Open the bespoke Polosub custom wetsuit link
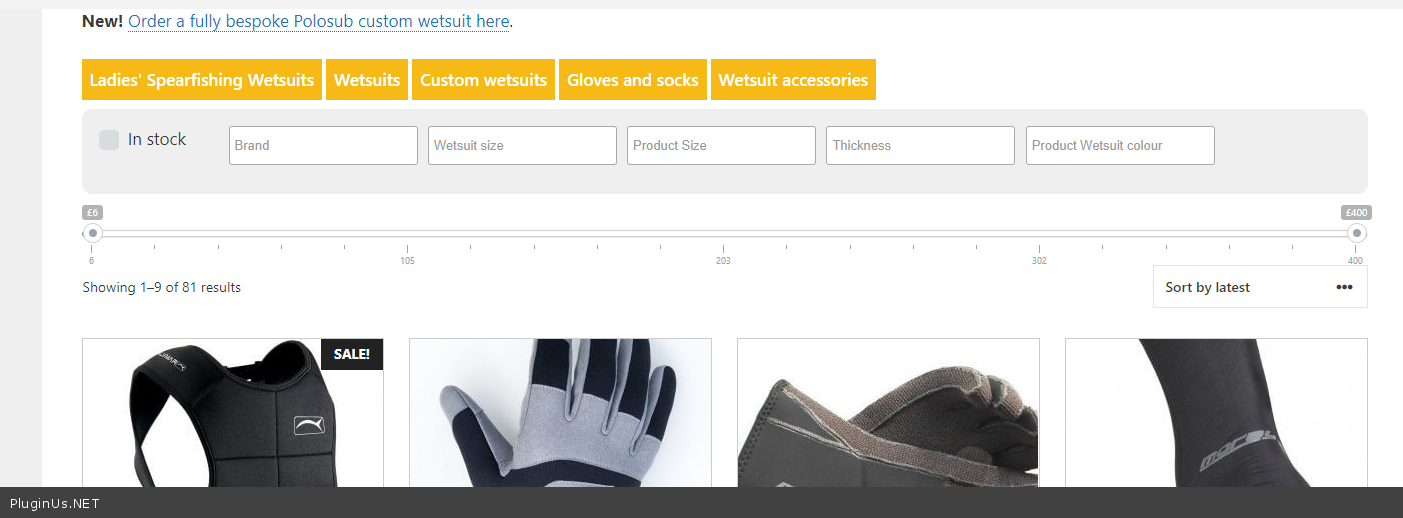Screen dimensions: 1403x518 click(318, 21)
